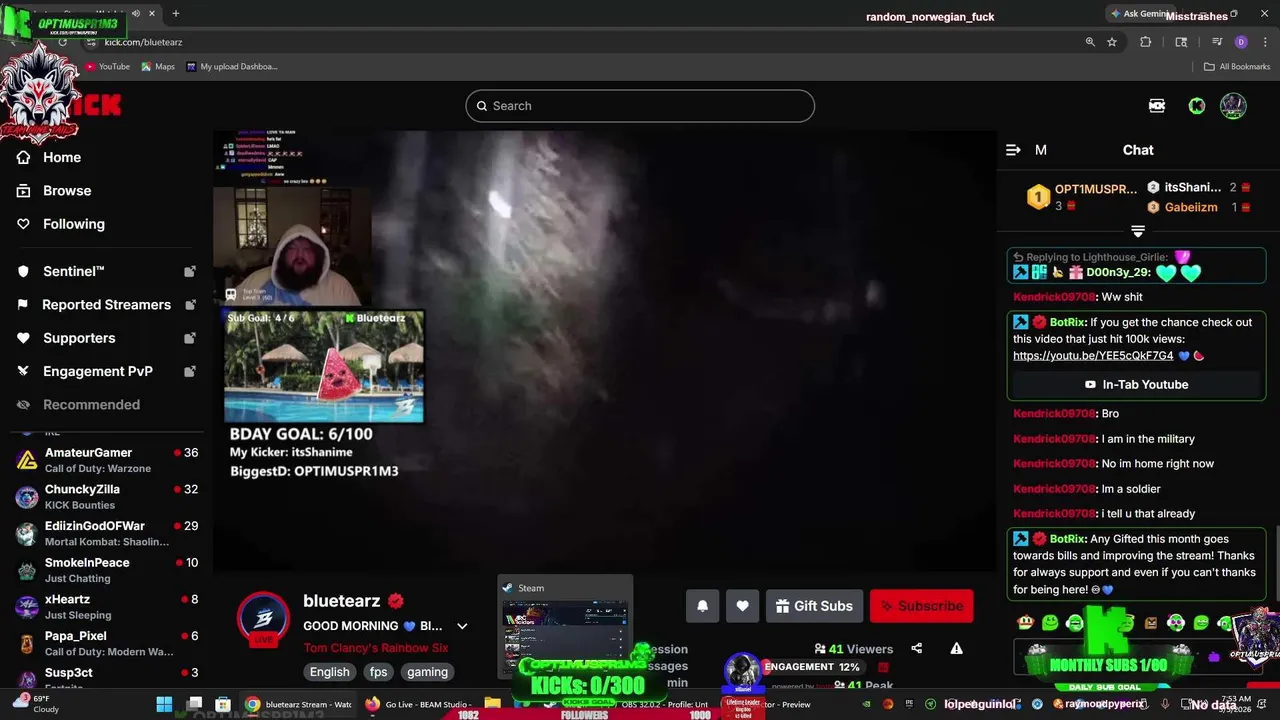Click the stream video player

coord(605,350)
